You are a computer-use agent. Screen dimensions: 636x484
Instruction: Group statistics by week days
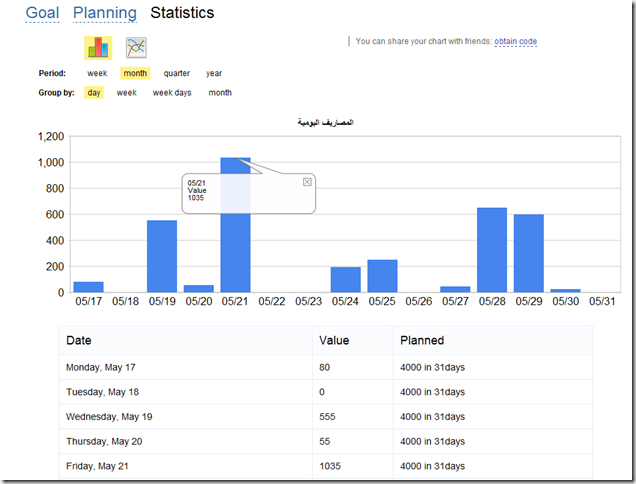pos(172,92)
